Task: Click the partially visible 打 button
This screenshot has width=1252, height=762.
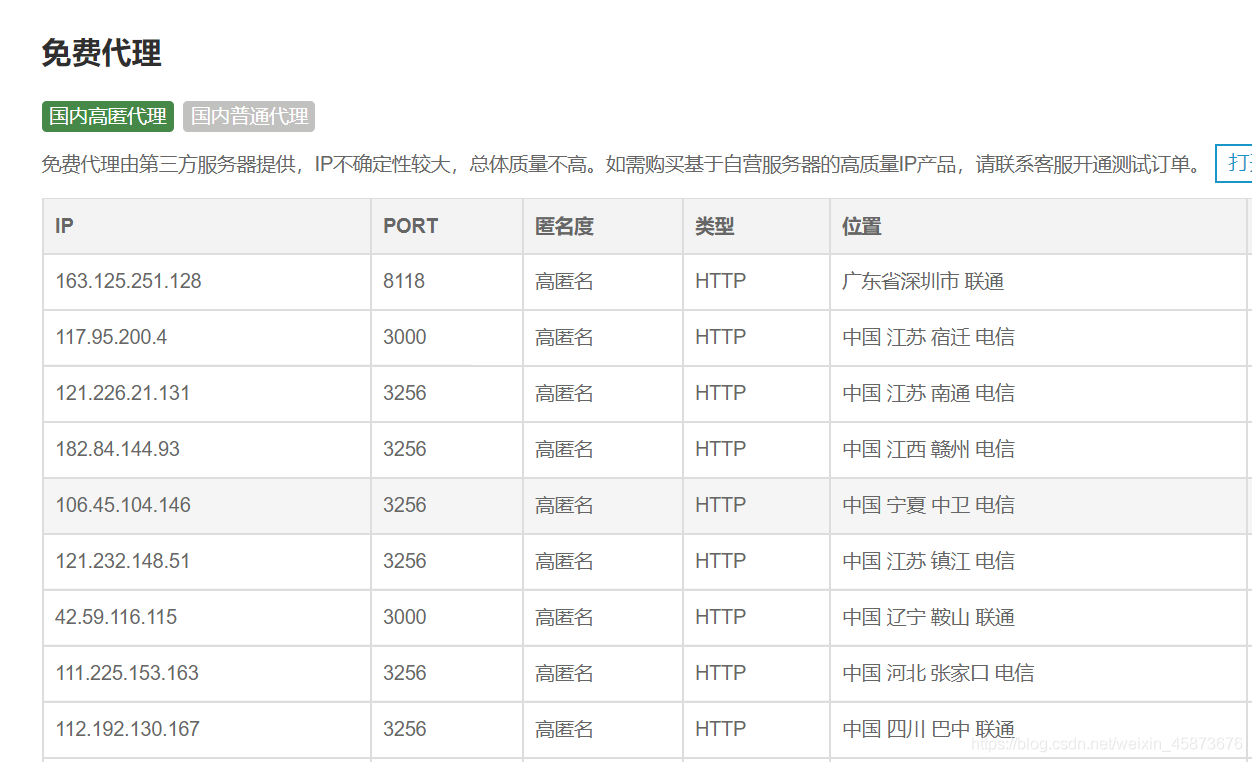Action: point(1234,164)
